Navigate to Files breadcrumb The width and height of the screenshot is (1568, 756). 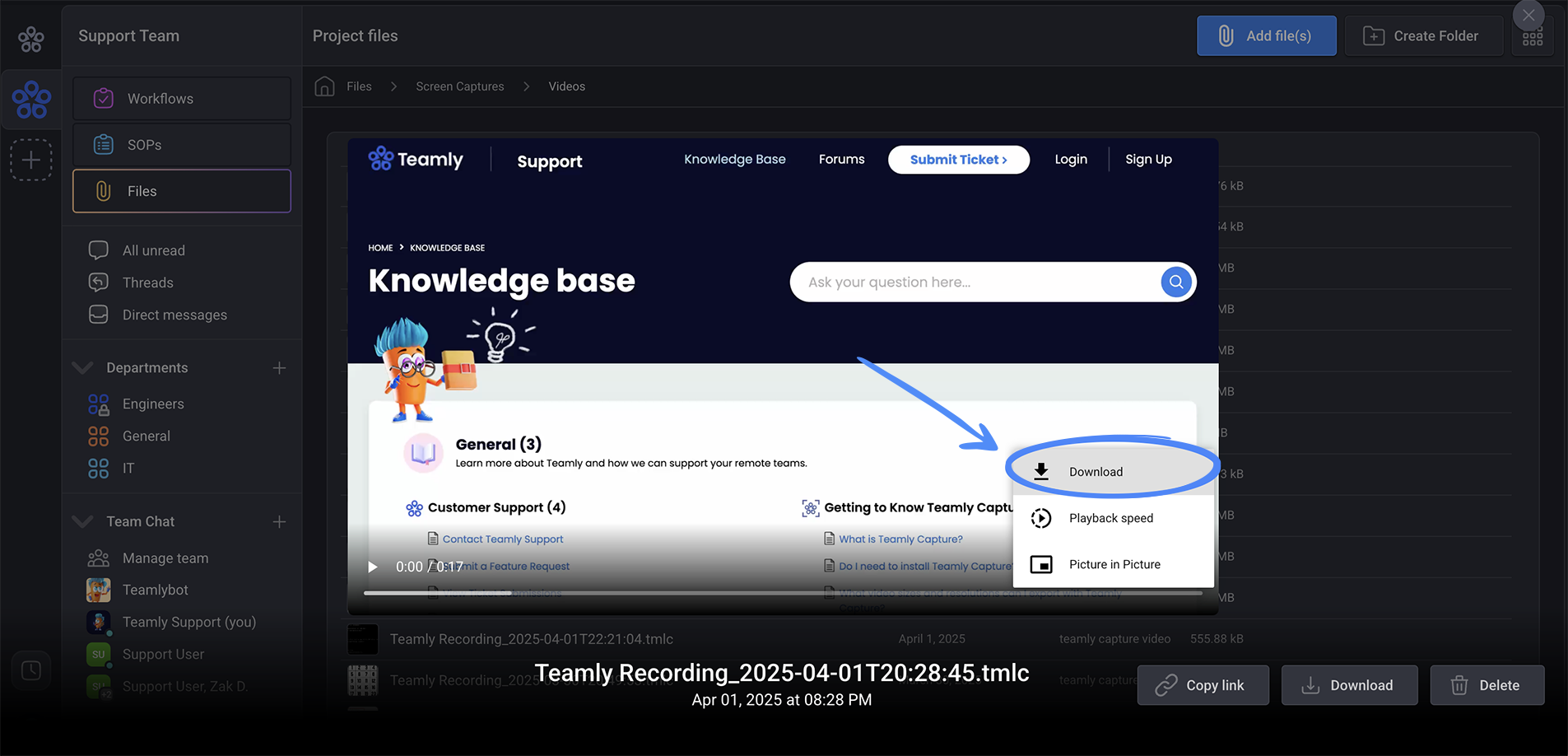pyautogui.click(x=359, y=86)
